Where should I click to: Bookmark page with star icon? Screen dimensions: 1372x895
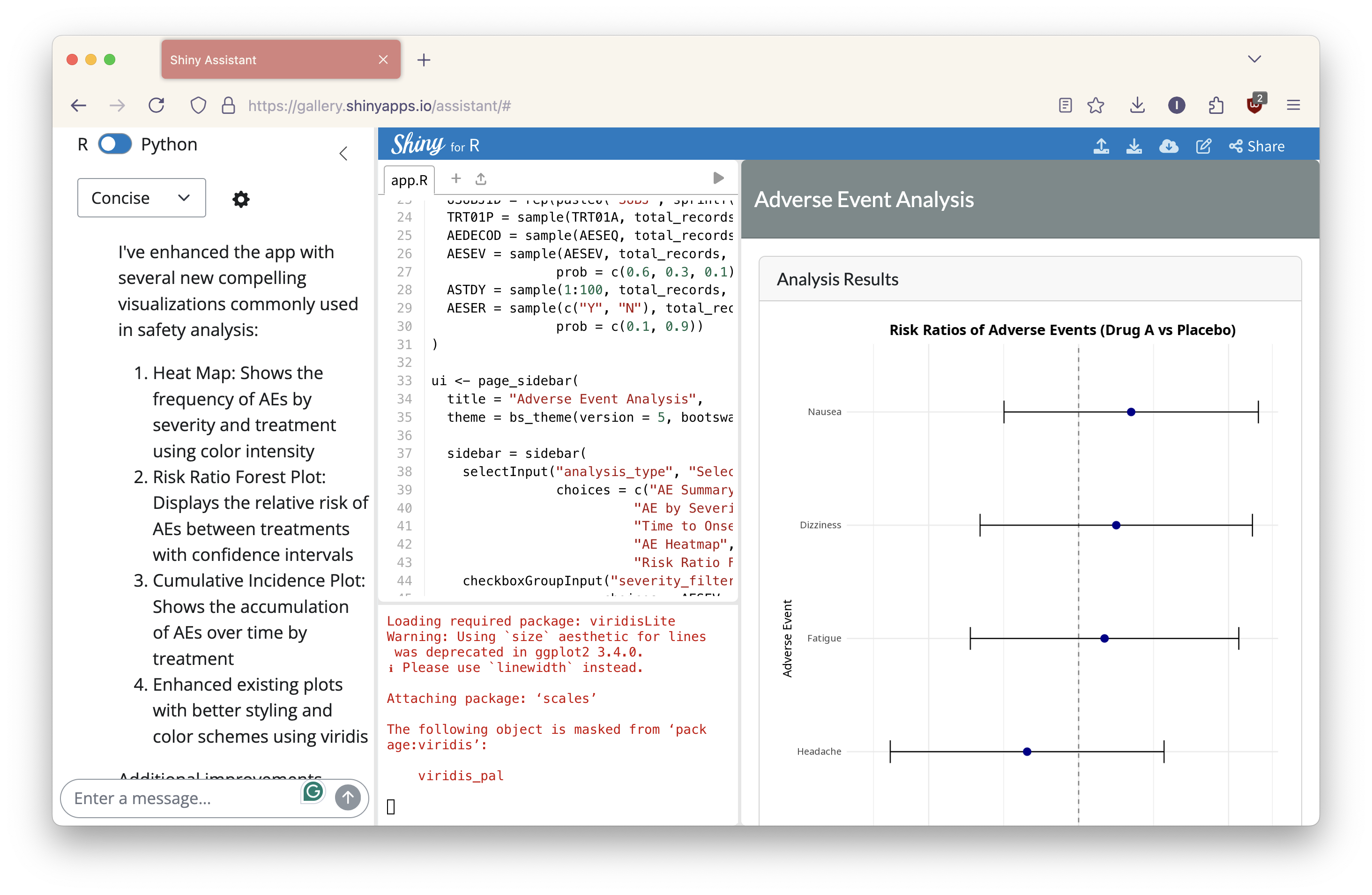[1095, 105]
